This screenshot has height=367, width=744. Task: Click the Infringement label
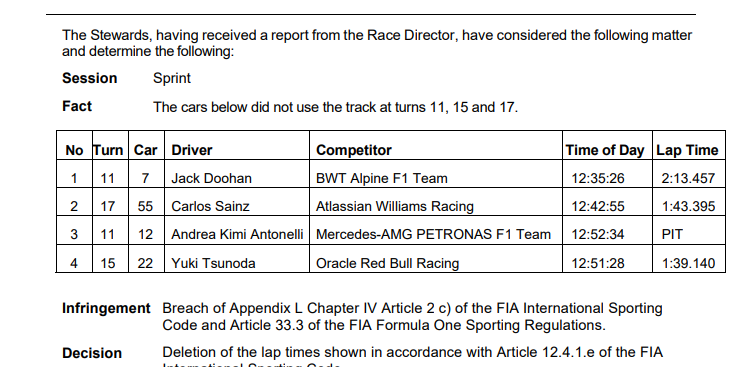pos(106,309)
